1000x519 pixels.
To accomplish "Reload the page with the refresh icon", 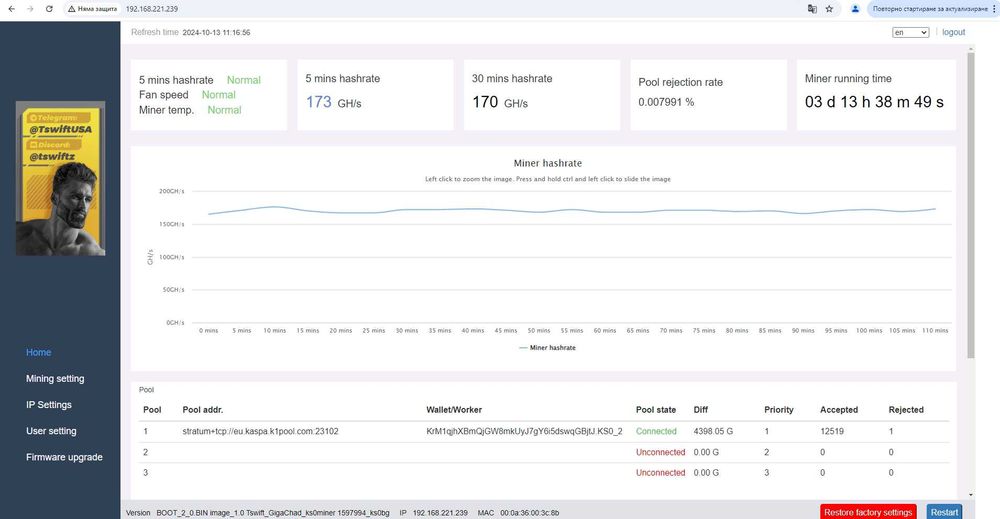I will (49, 9).
